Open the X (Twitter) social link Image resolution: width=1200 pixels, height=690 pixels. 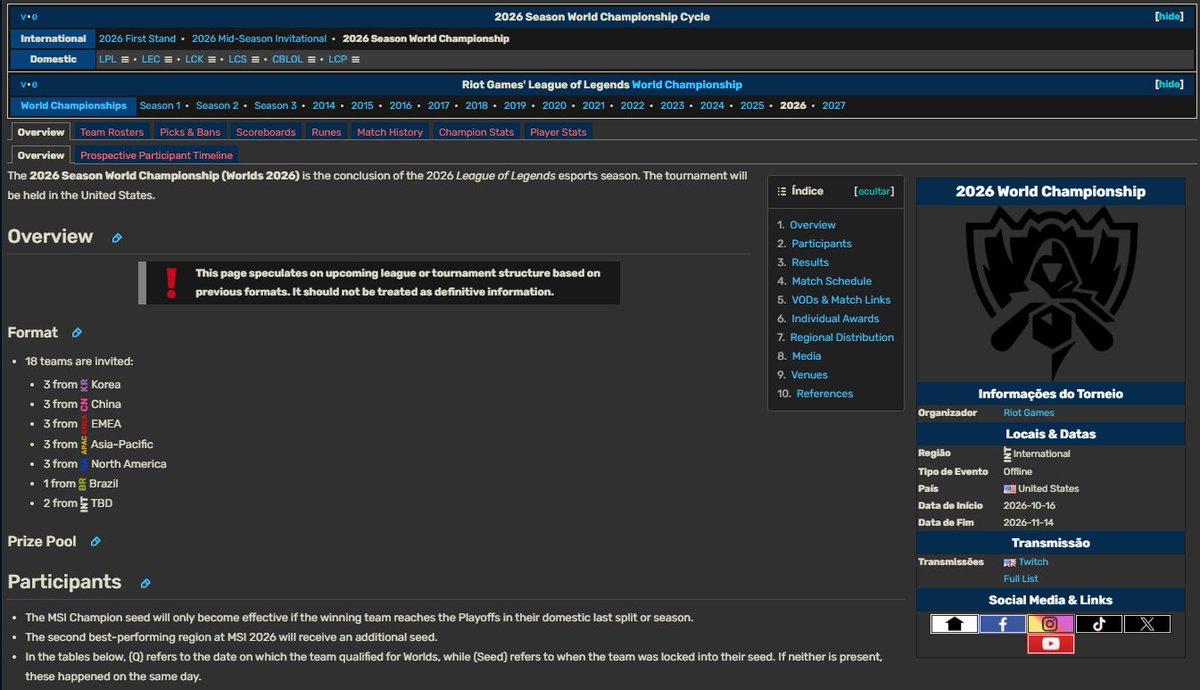(1147, 623)
